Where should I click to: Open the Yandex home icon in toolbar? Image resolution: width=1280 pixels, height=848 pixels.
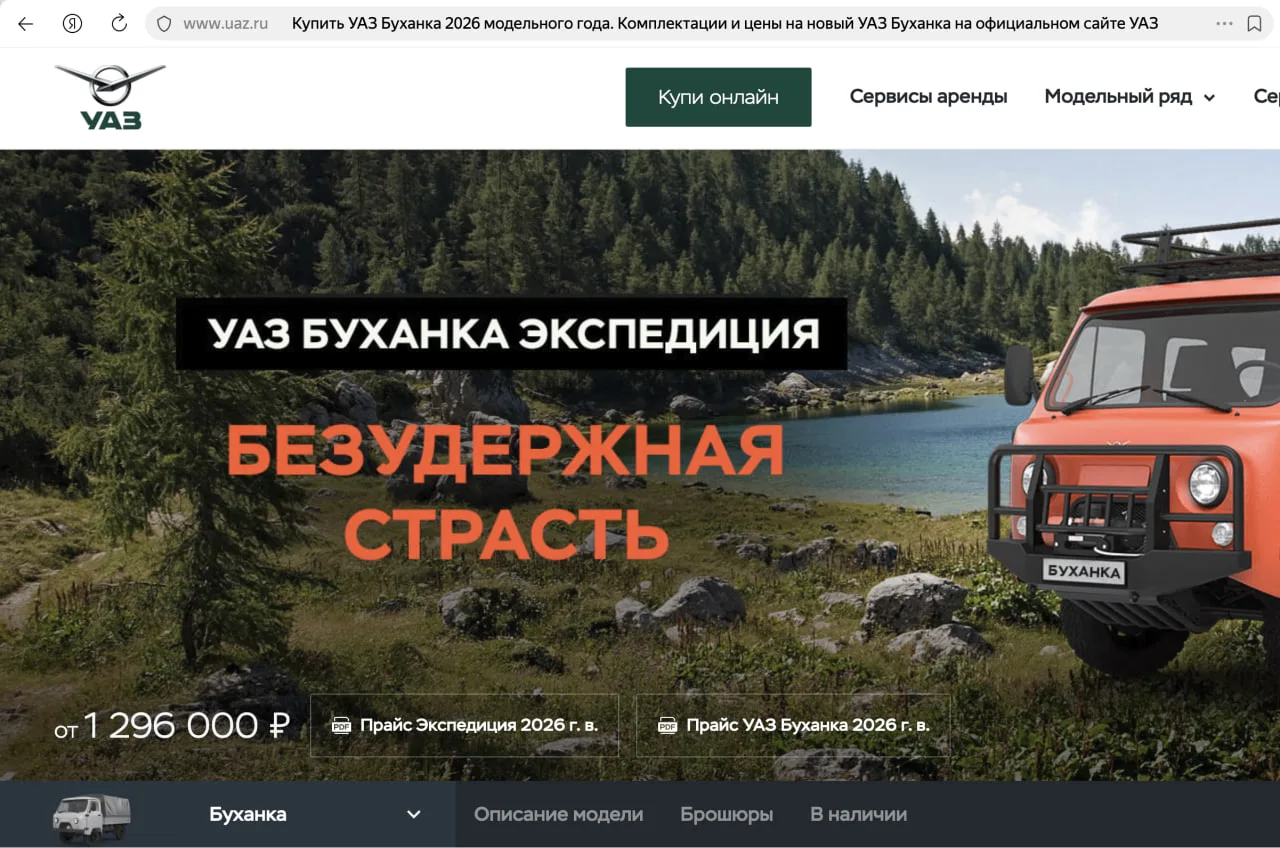point(72,23)
